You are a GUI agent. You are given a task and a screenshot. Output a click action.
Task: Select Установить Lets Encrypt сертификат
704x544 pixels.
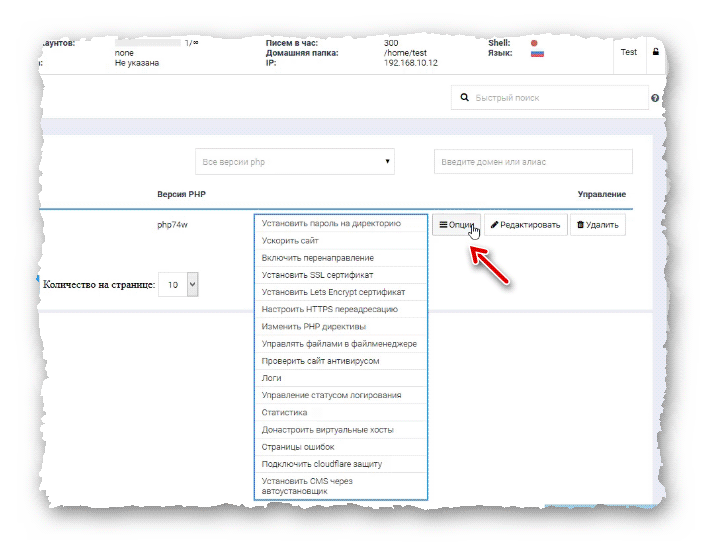coord(340,292)
